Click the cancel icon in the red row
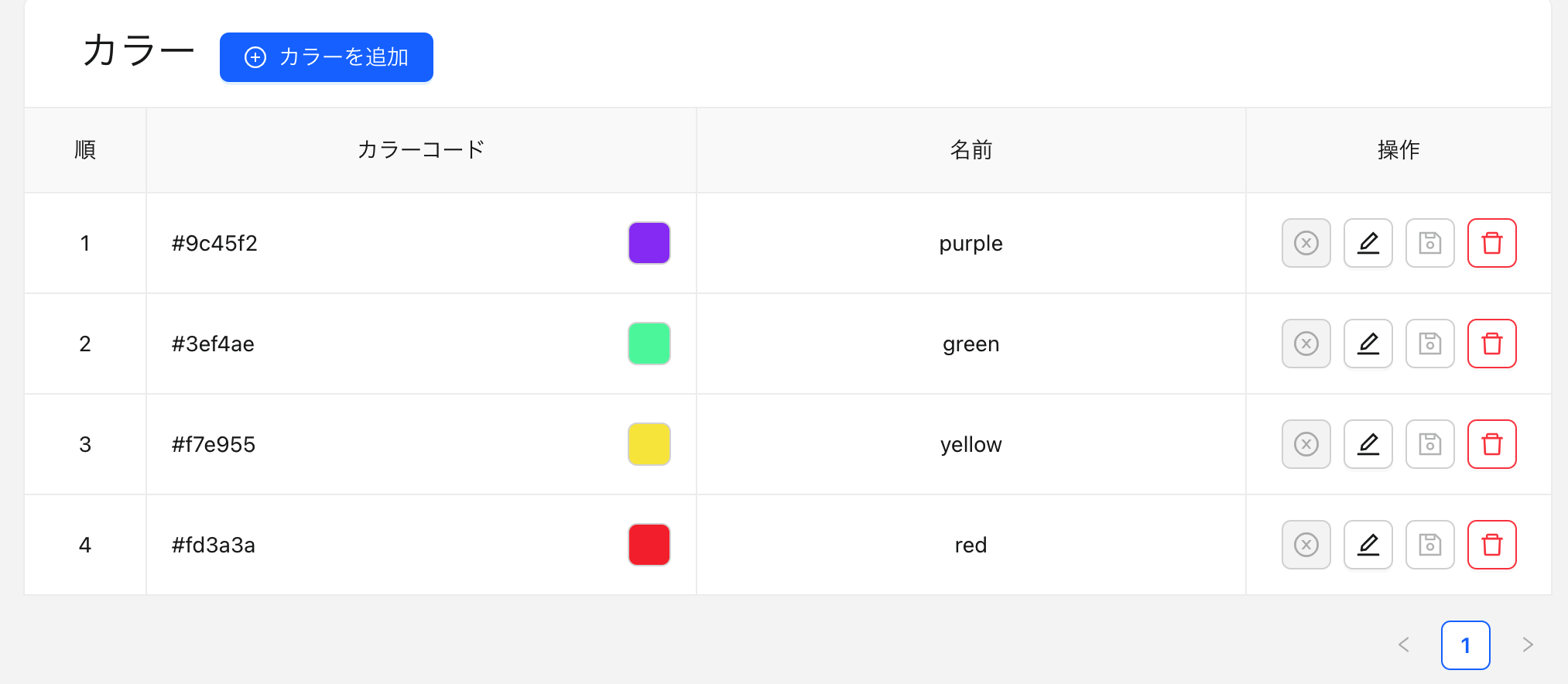1568x684 pixels. coord(1306,545)
